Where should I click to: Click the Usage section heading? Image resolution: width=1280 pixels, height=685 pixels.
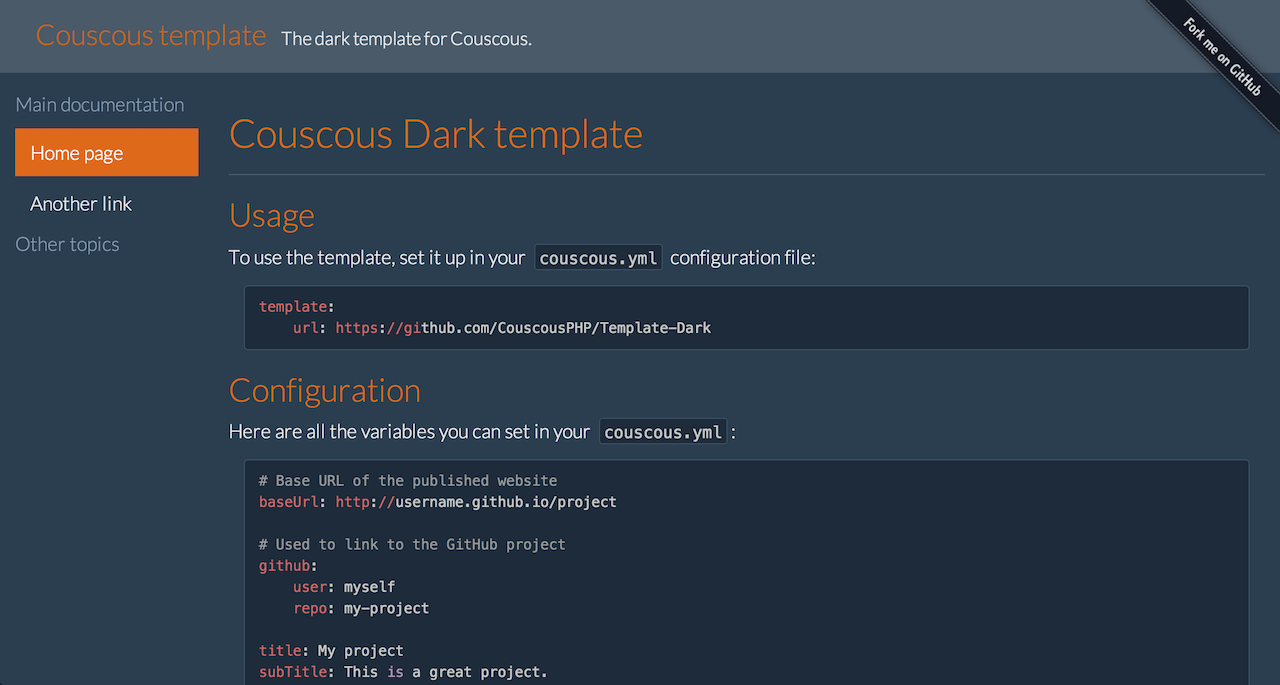click(272, 215)
